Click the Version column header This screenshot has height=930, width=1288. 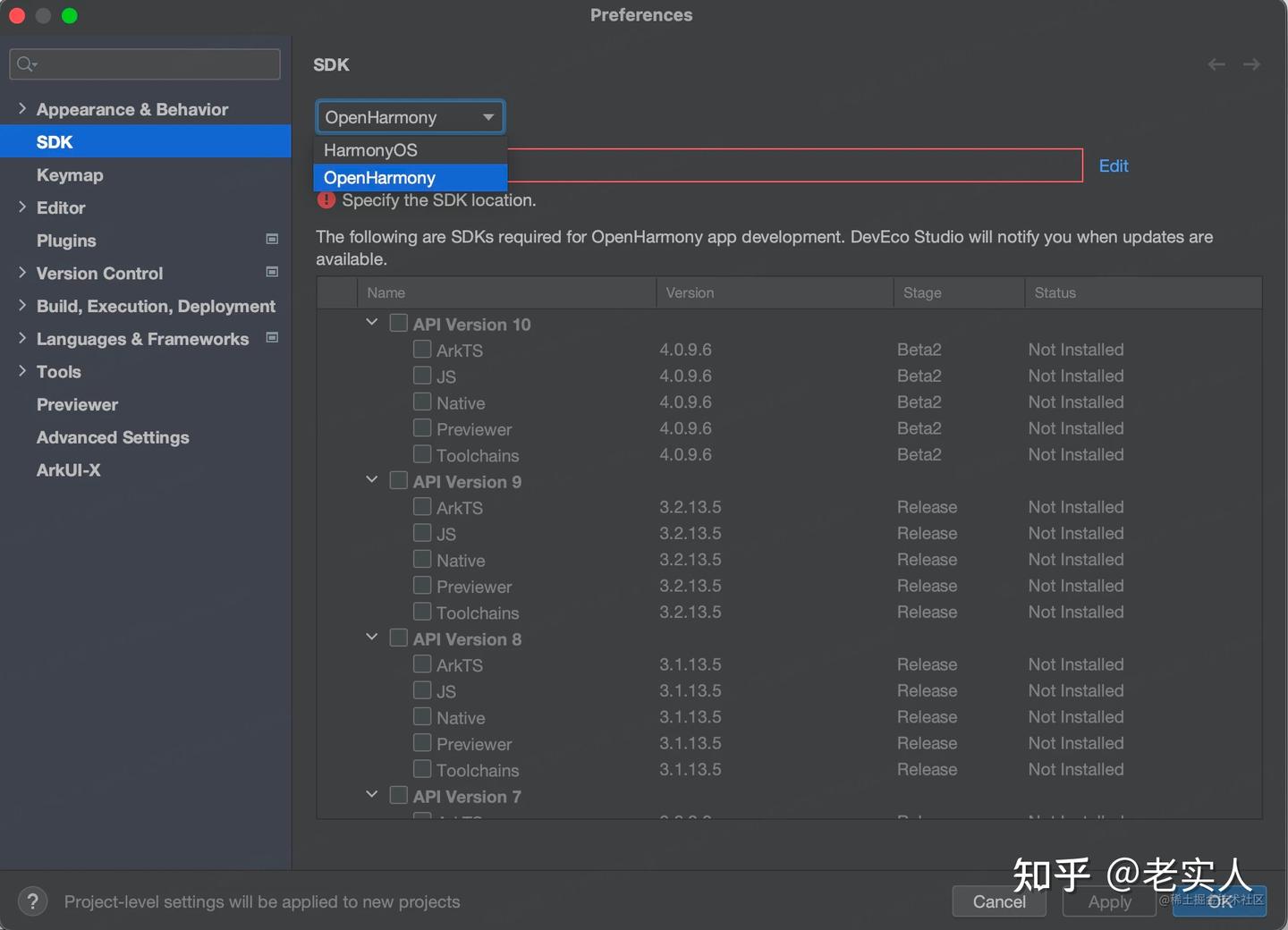(x=690, y=293)
